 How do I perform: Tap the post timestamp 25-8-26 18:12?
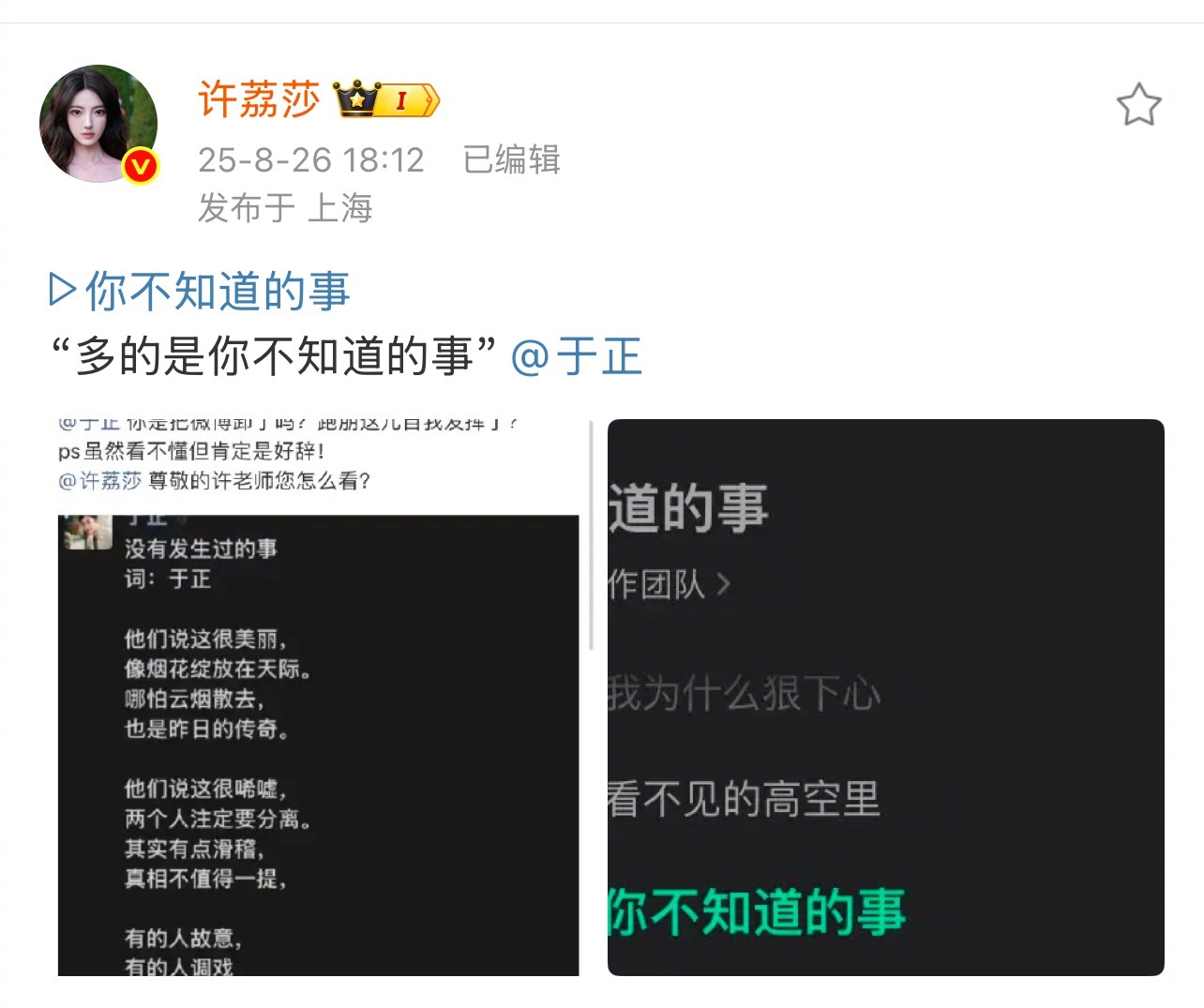[x=311, y=159]
